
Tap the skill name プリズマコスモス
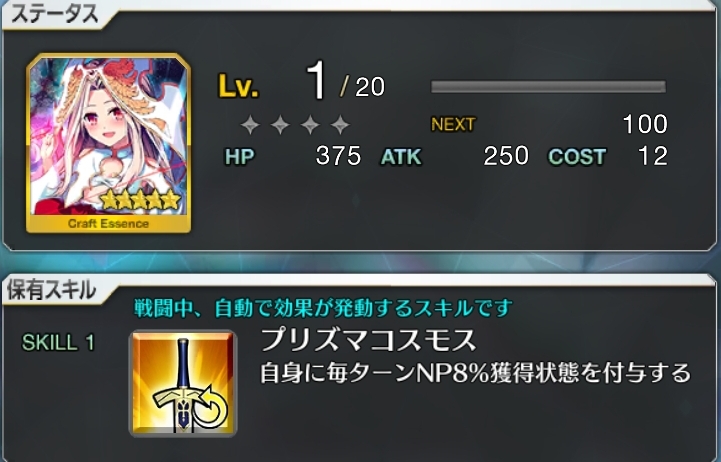[368, 341]
